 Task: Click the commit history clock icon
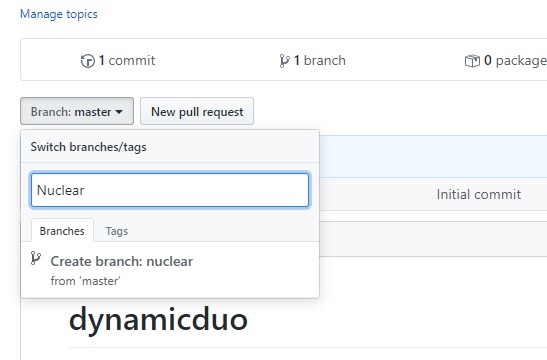(88, 61)
